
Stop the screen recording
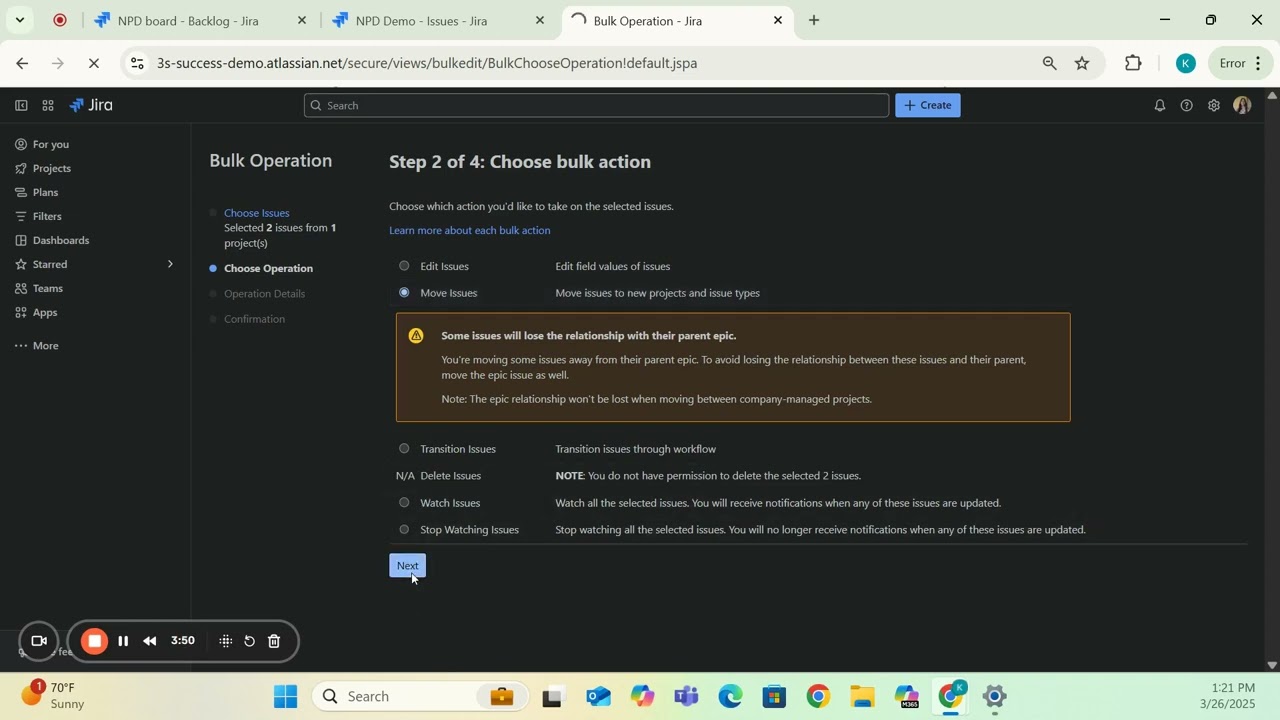[x=94, y=641]
